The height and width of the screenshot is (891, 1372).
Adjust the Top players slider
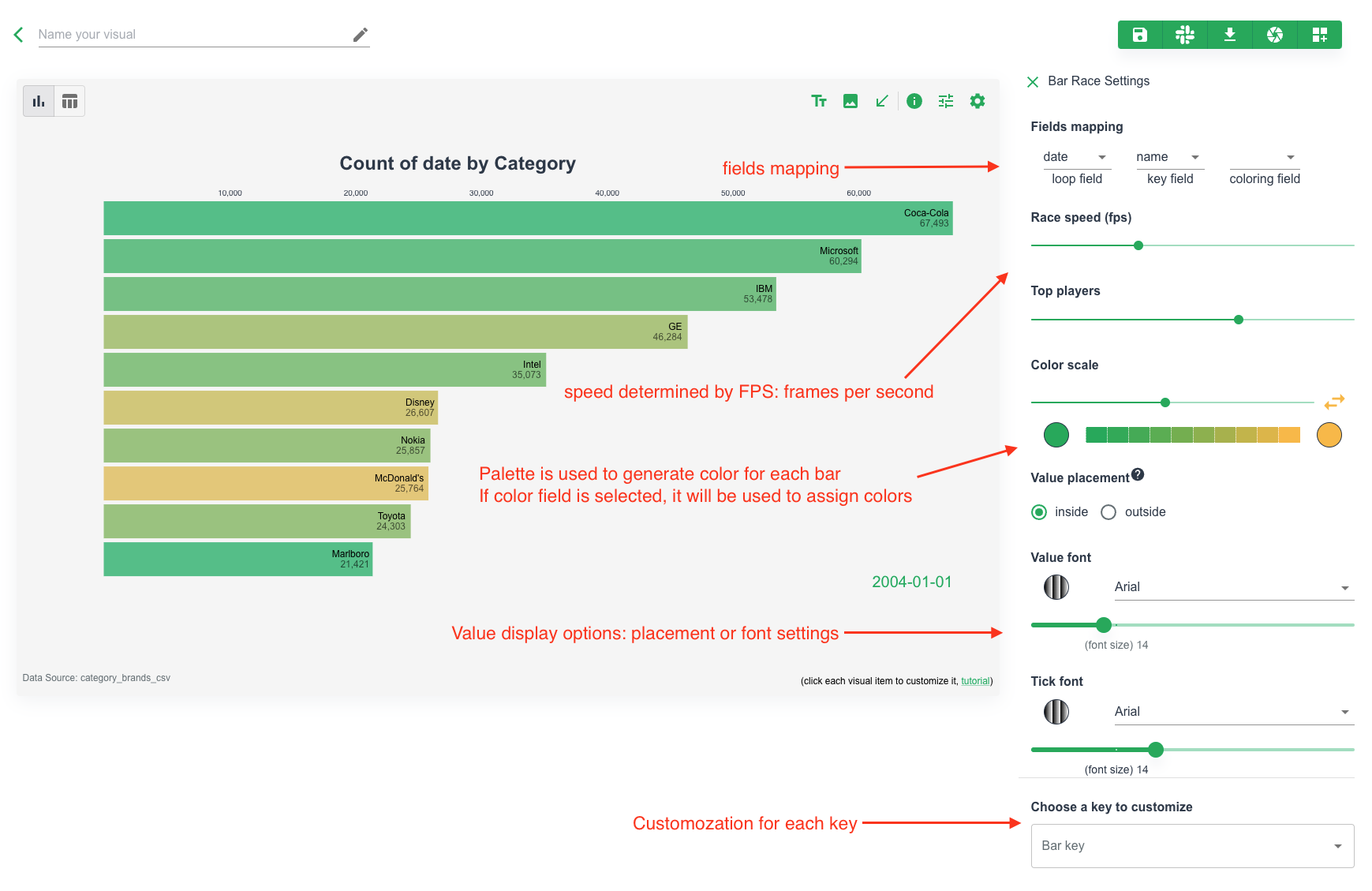[1239, 320]
